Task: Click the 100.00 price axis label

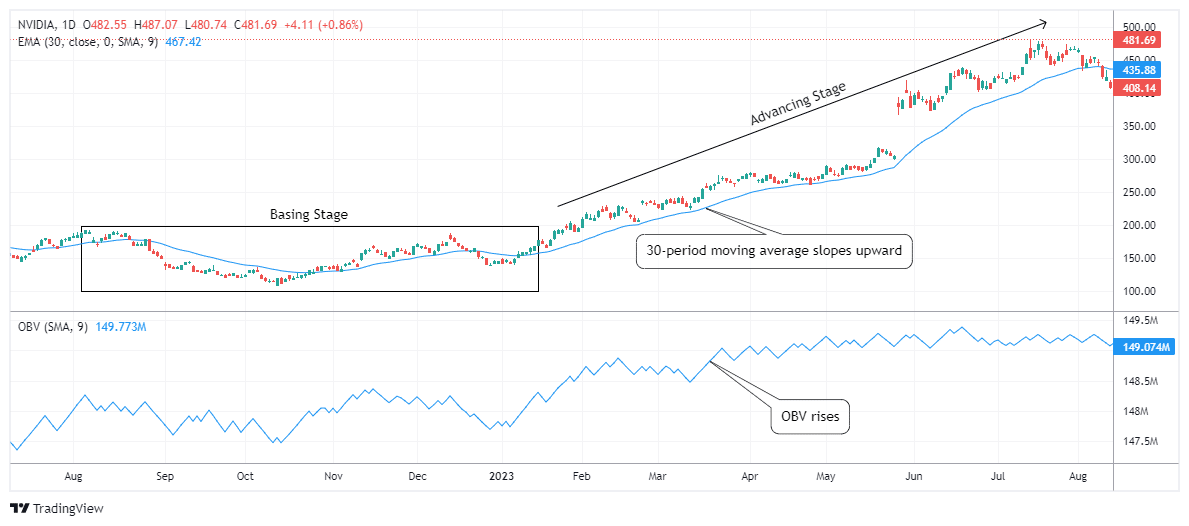Action: coord(1139,292)
